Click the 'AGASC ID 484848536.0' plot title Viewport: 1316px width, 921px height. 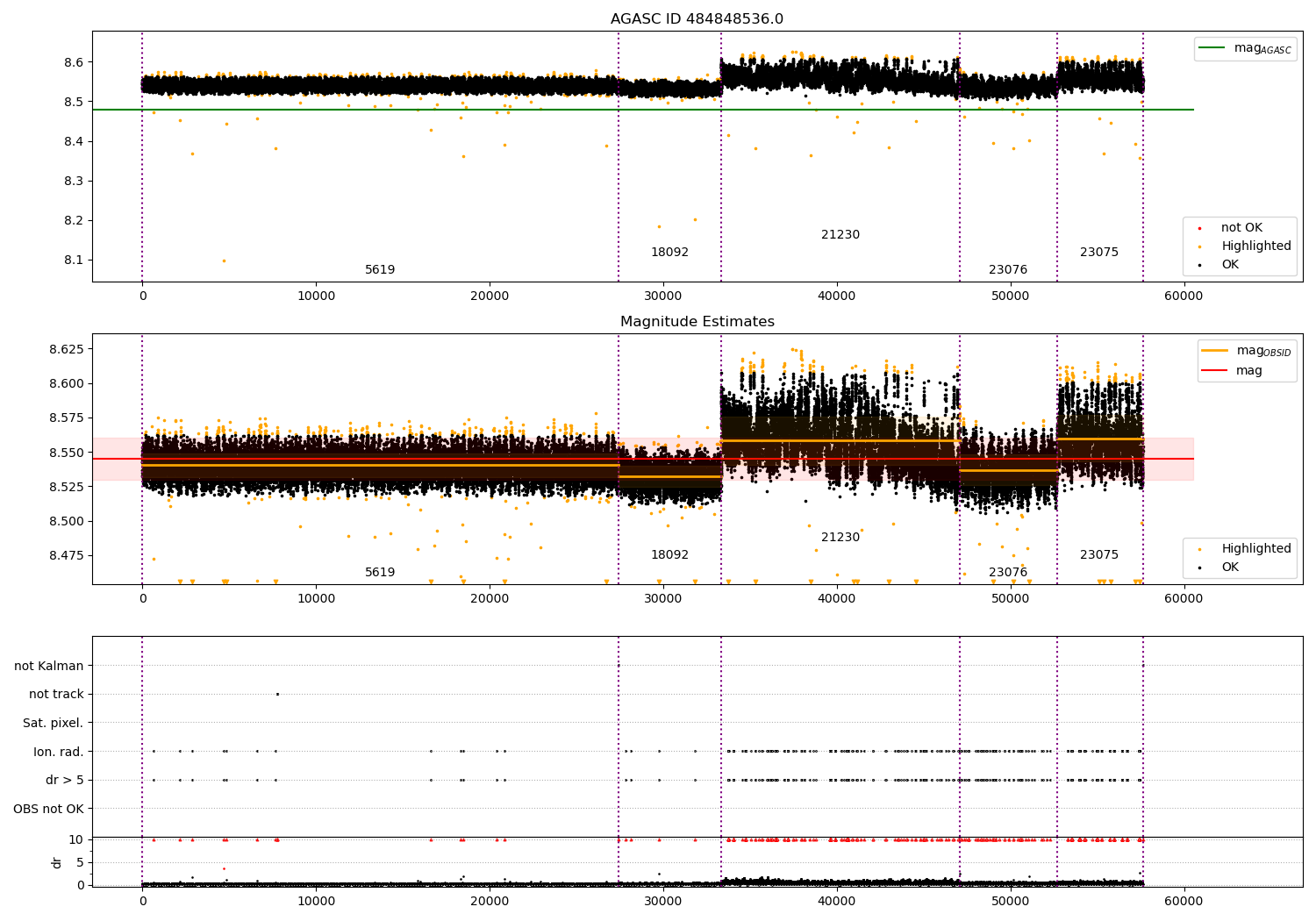(697, 19)
